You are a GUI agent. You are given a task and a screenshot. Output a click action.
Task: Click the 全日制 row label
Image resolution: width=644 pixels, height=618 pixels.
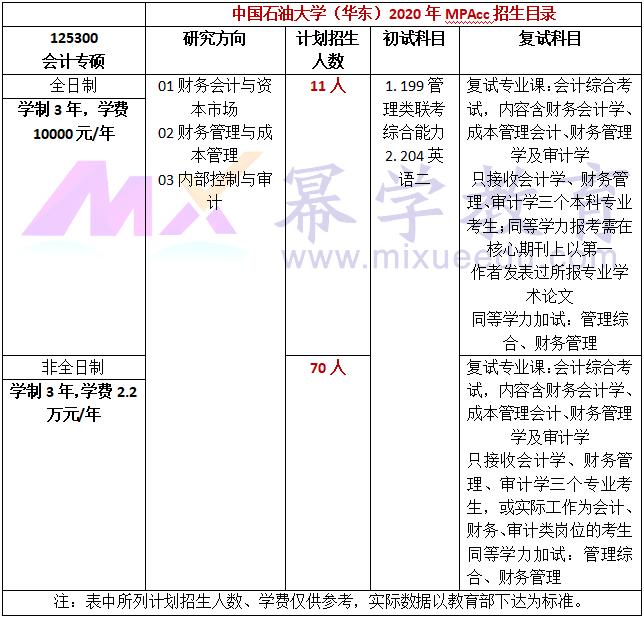[x=73, y=85]
